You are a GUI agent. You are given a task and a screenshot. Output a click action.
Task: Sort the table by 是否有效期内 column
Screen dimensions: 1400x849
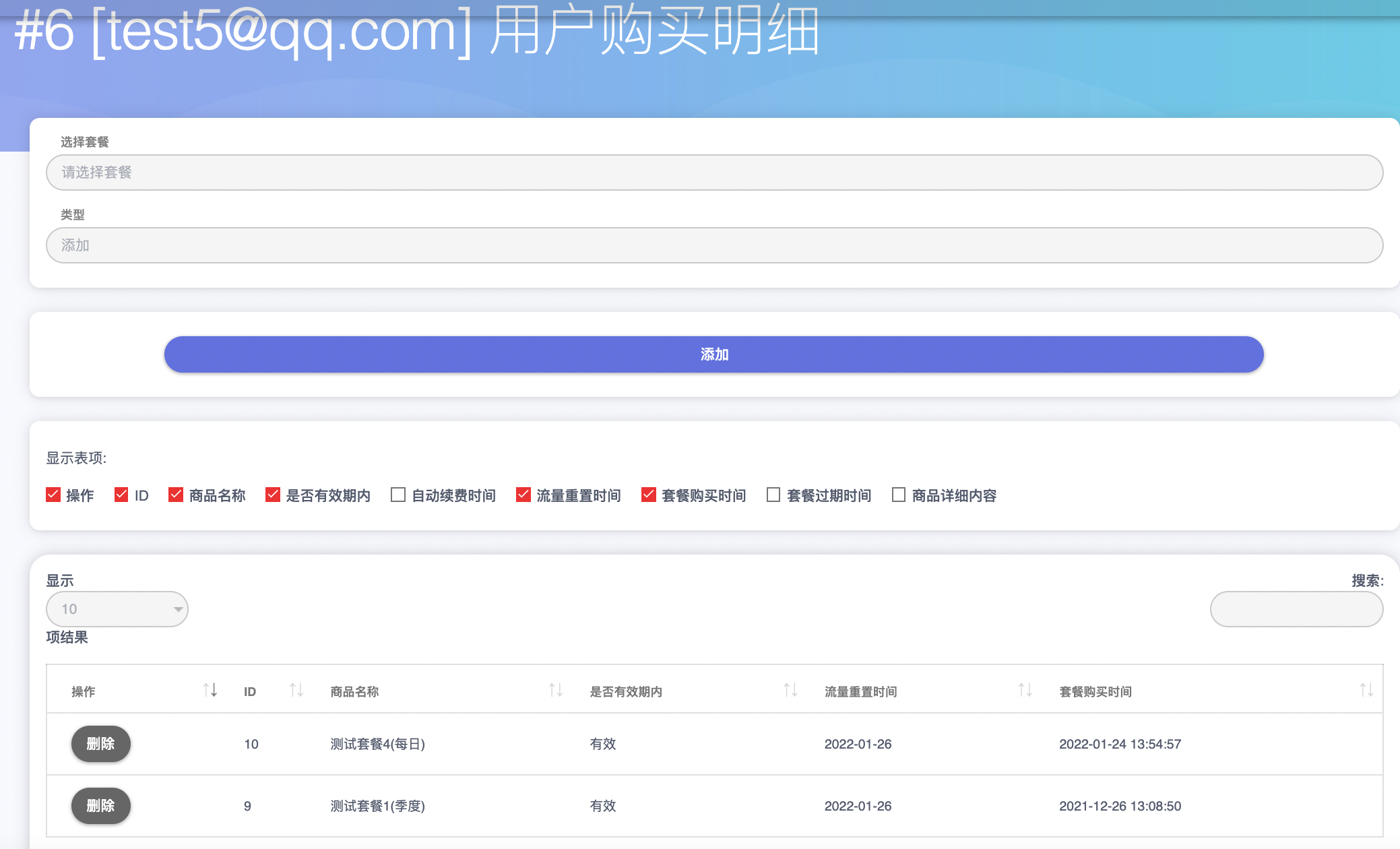coord(790,690)
